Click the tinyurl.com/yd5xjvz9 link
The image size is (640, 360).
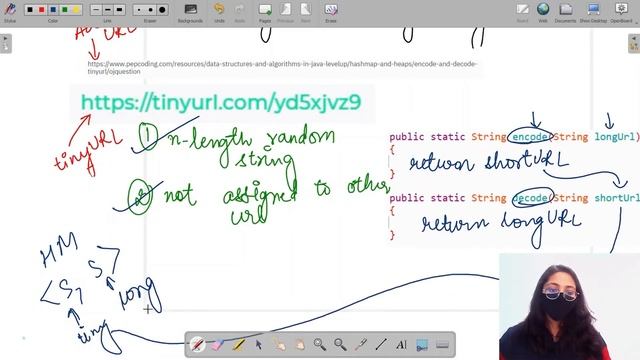(221, 102)
